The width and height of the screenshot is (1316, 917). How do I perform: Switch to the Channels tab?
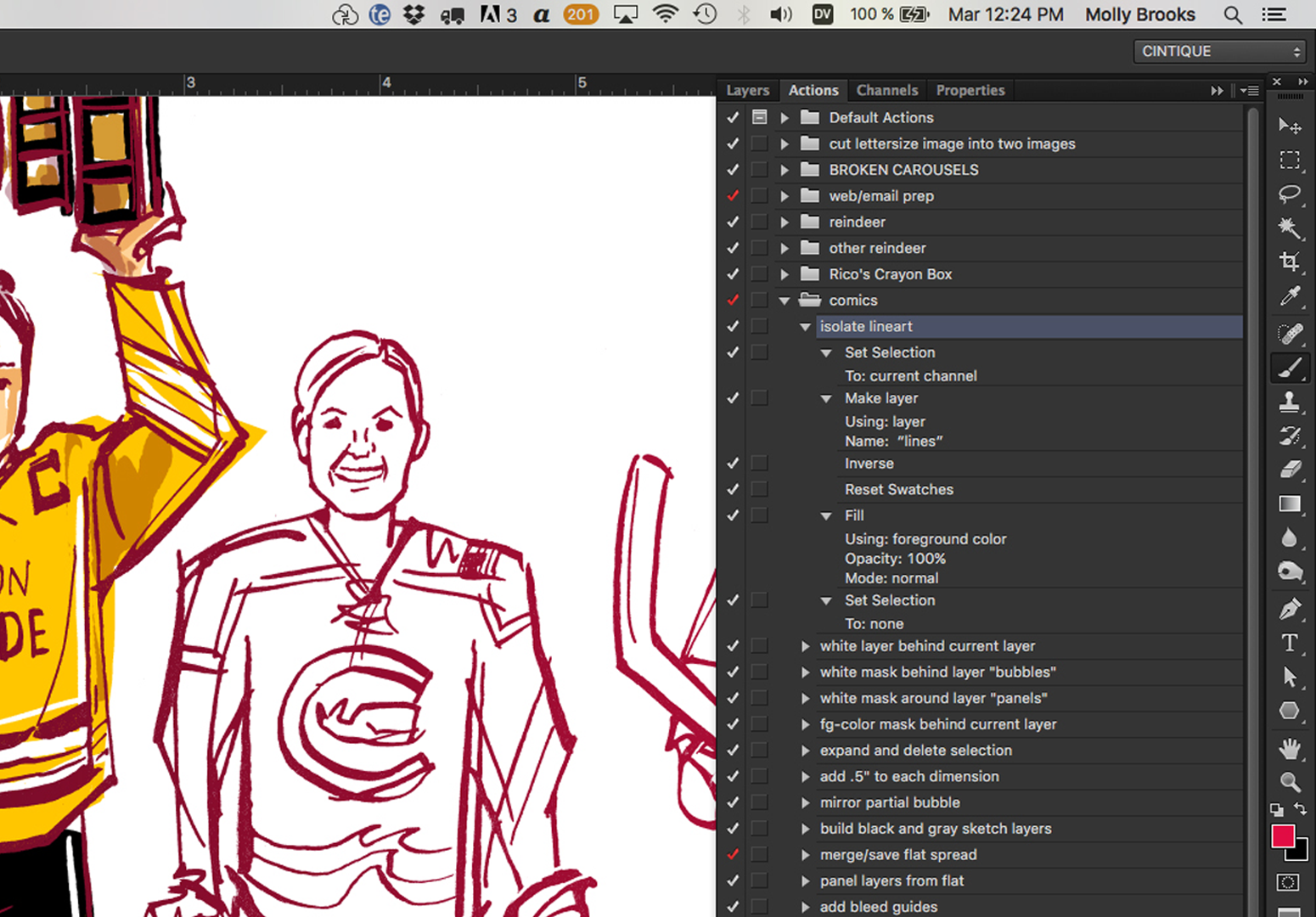886,90
